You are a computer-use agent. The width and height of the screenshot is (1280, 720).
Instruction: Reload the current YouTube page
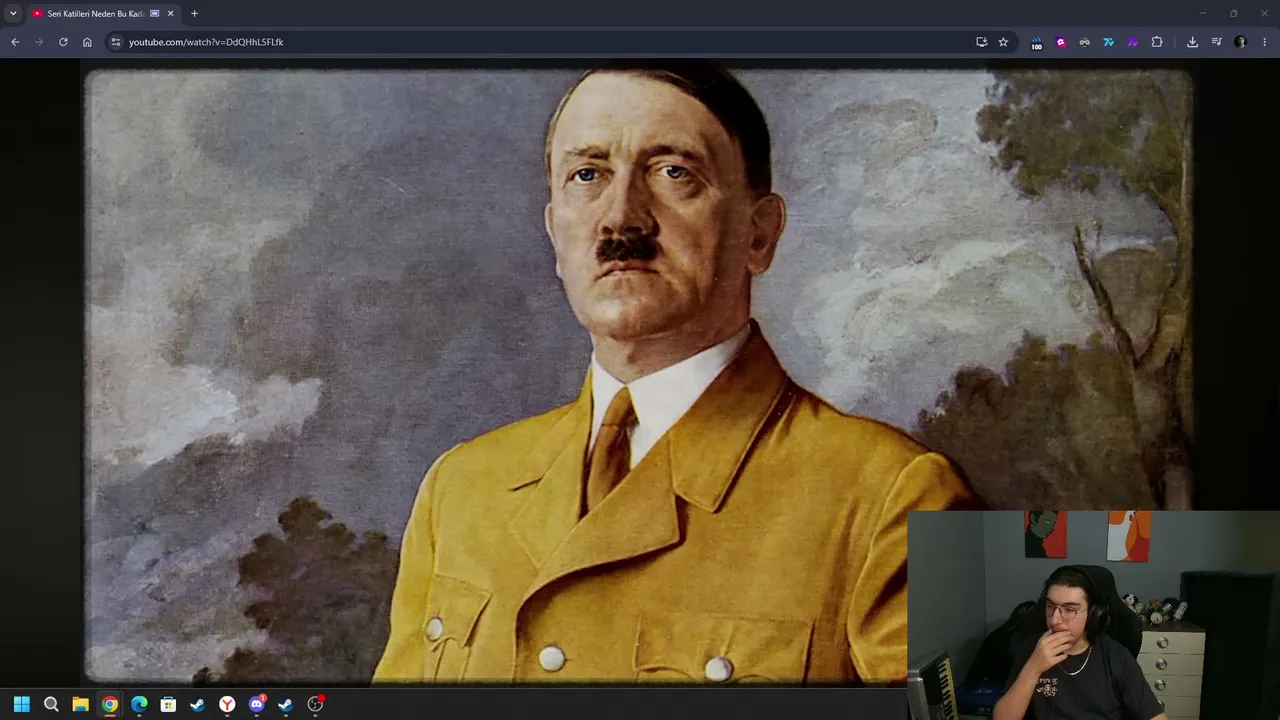(63, 42)
